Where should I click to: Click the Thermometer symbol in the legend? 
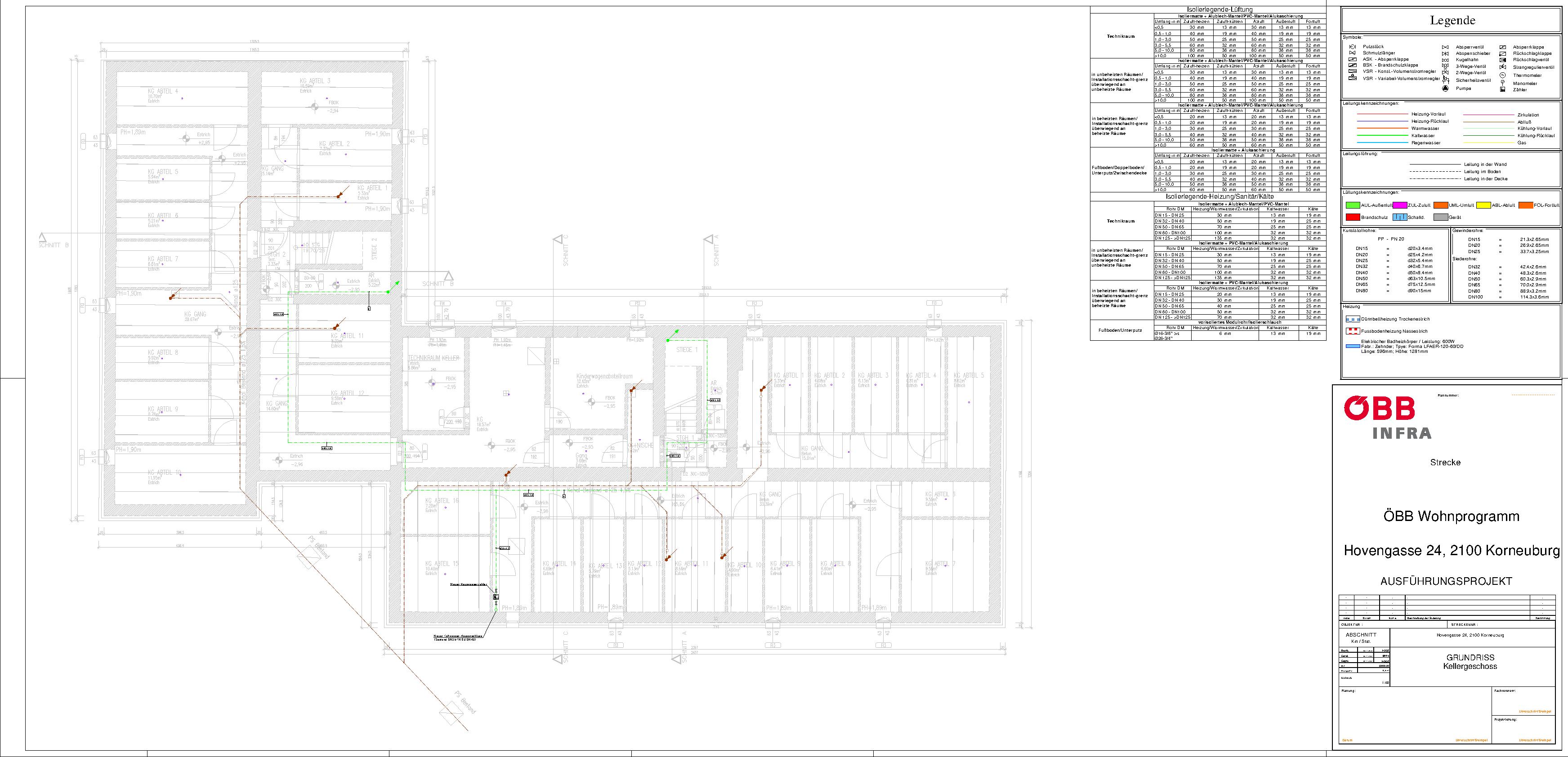coord(1503,76)
